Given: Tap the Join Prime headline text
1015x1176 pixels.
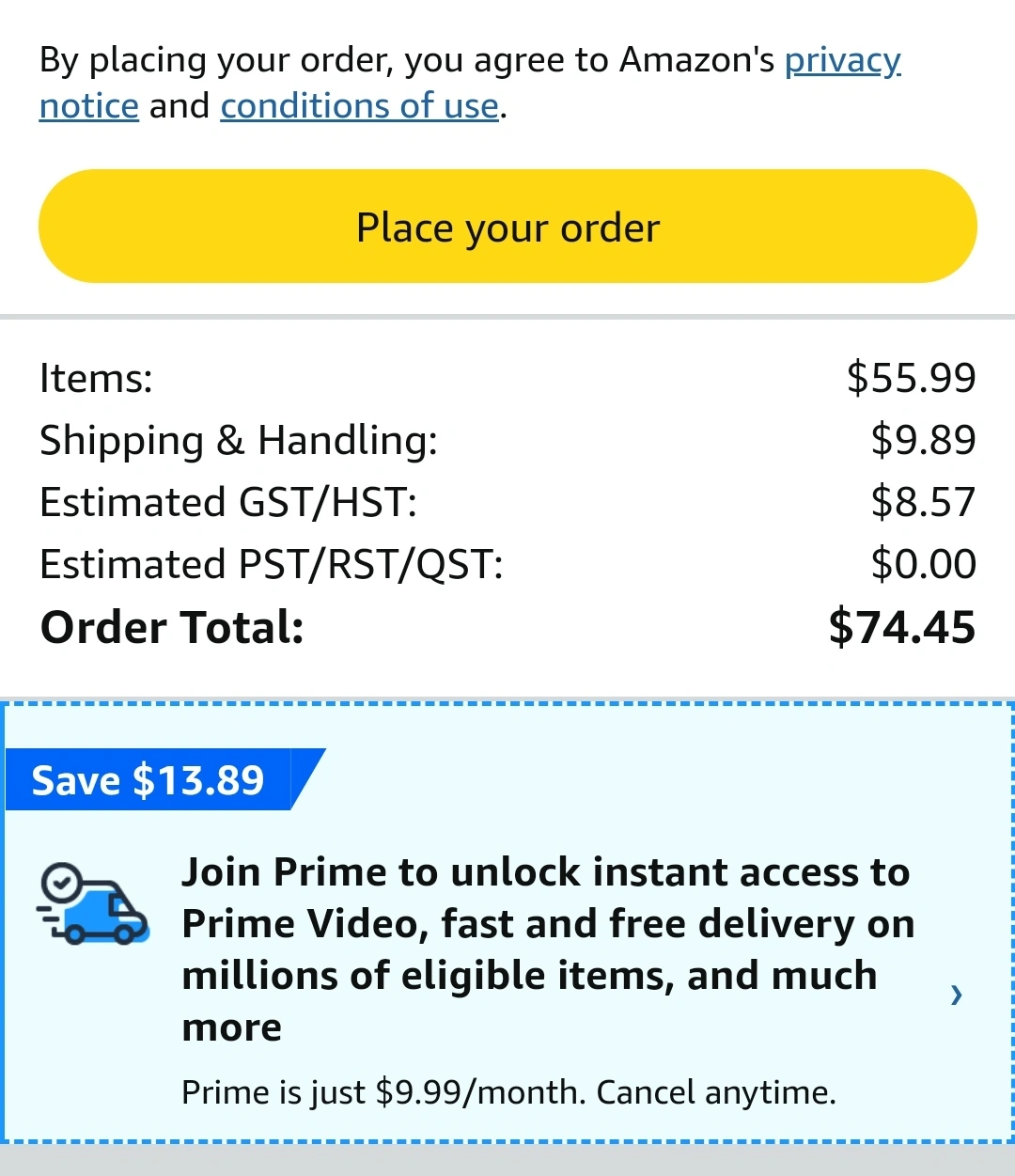Looking at the screenshot, I should point(547,949).
